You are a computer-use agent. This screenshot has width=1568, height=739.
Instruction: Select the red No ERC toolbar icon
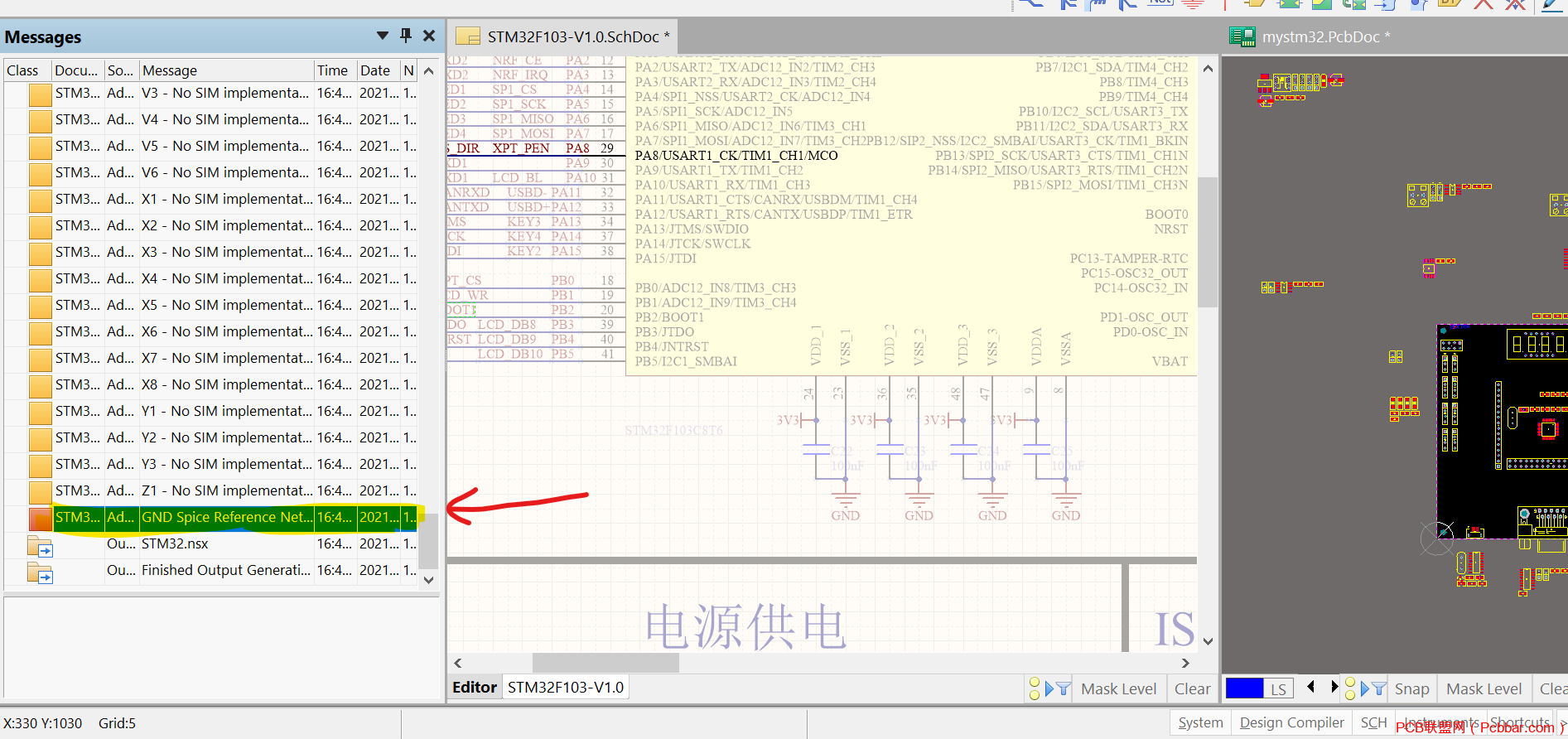click(1483, 4)
